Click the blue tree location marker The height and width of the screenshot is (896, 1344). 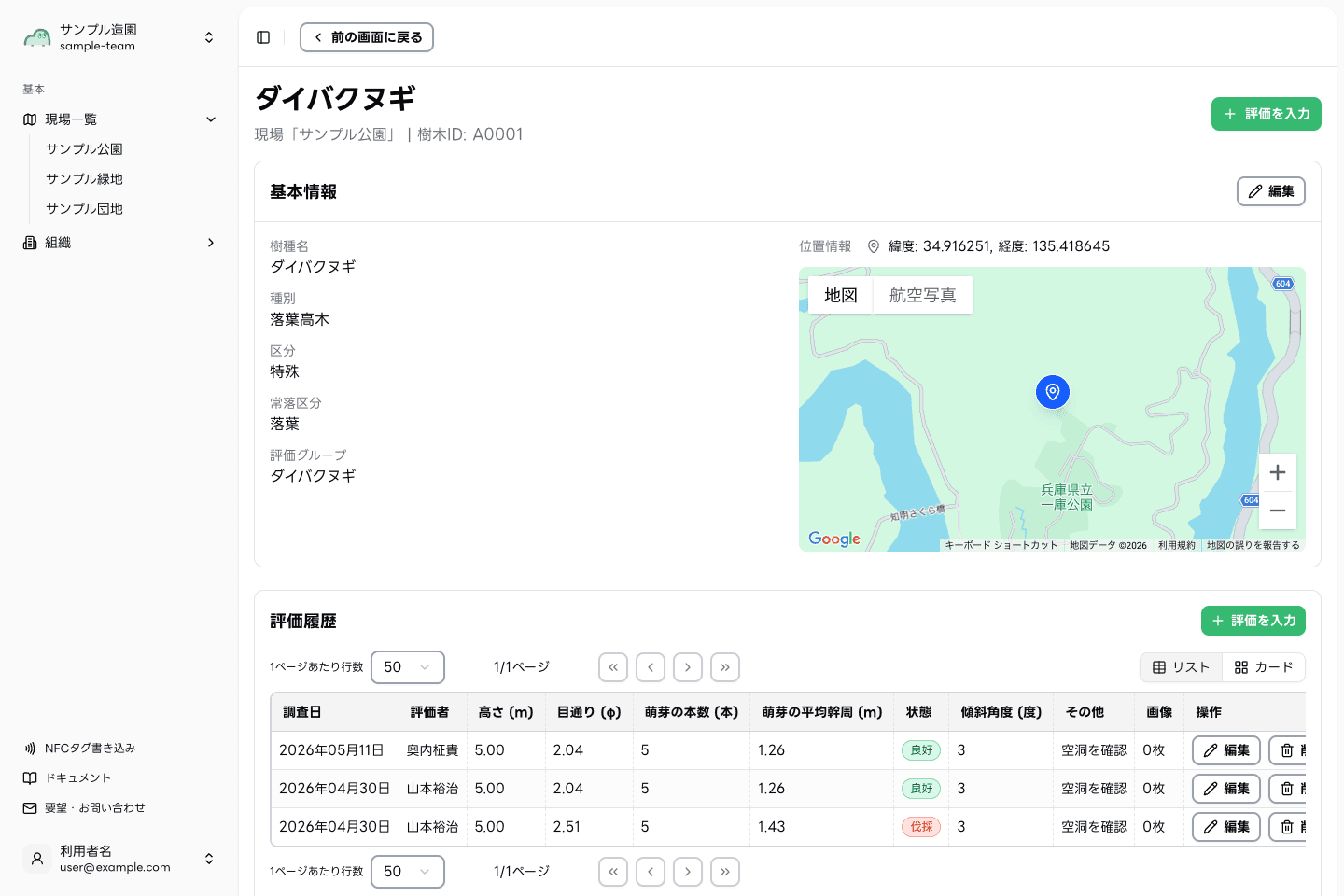tap(1053, 392)
